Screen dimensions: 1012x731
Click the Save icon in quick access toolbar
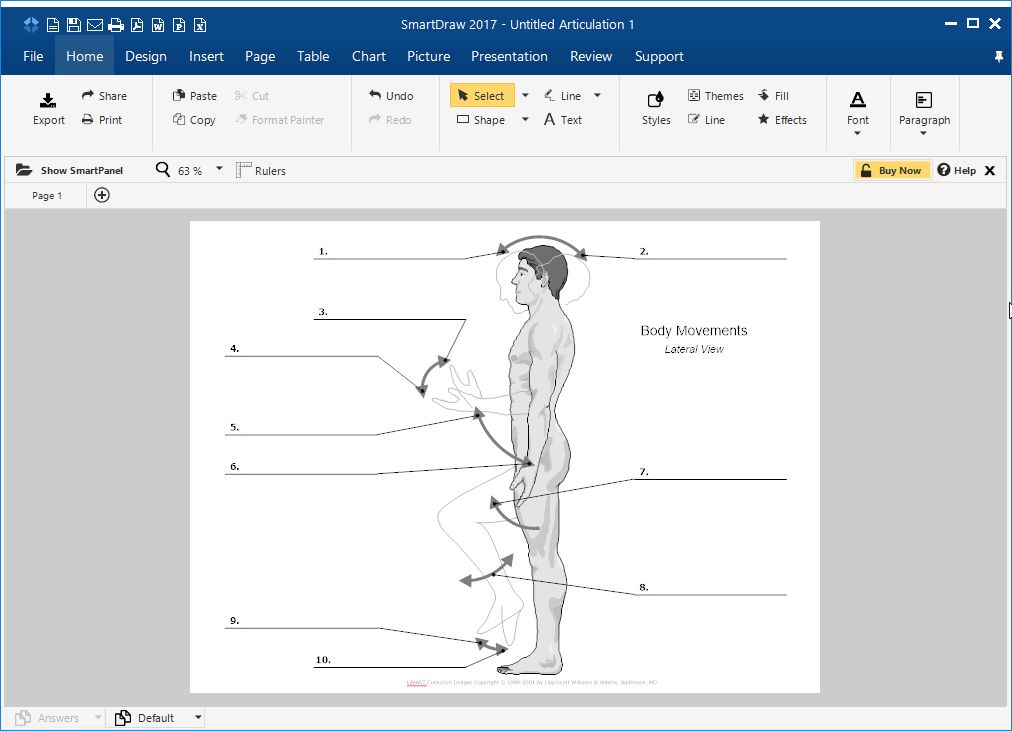coord(75,24)
